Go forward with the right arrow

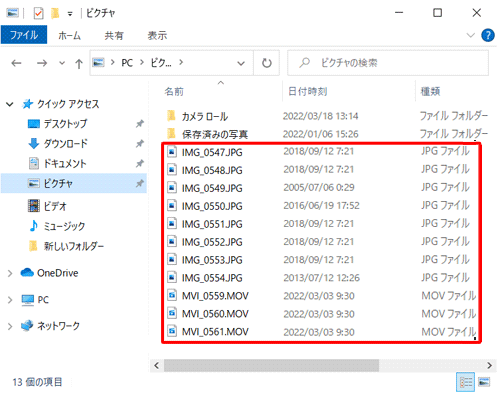42,63
